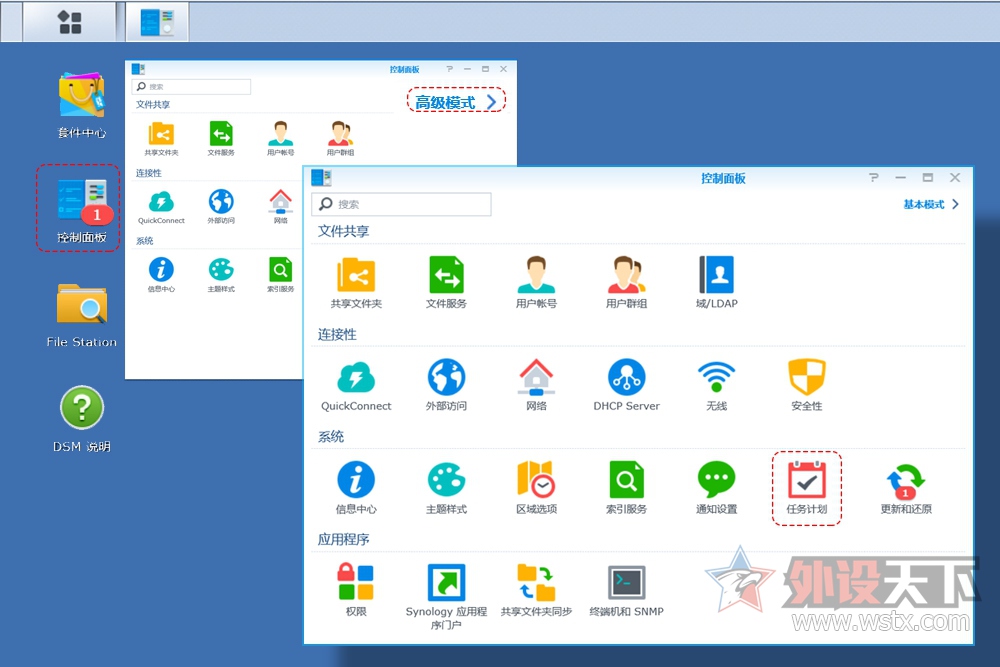Open the DSM 说明 help icon
The height and width of the screenshot is (667, 1000).
[x=82, y=418]
